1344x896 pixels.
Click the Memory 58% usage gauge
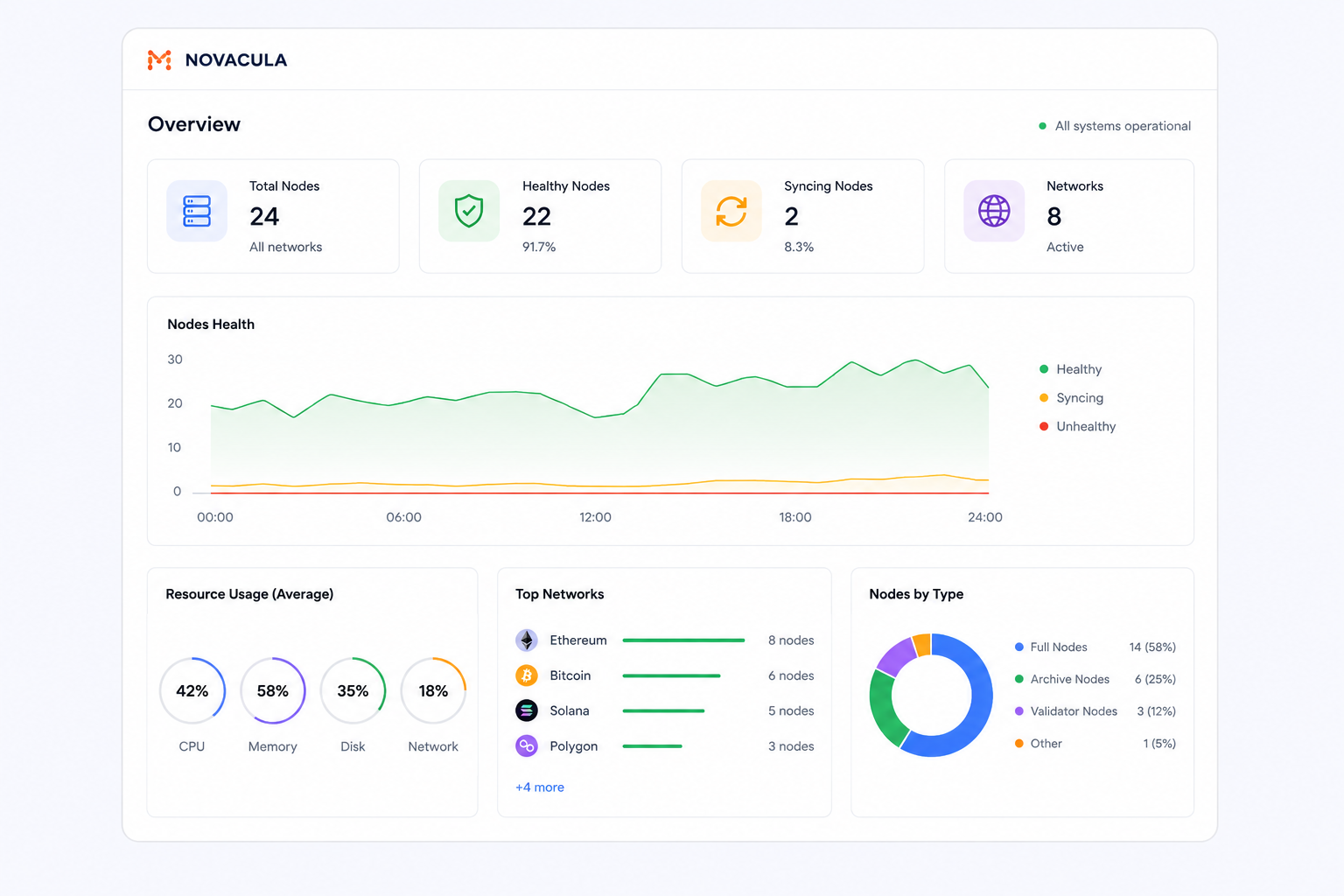[273, 690]
